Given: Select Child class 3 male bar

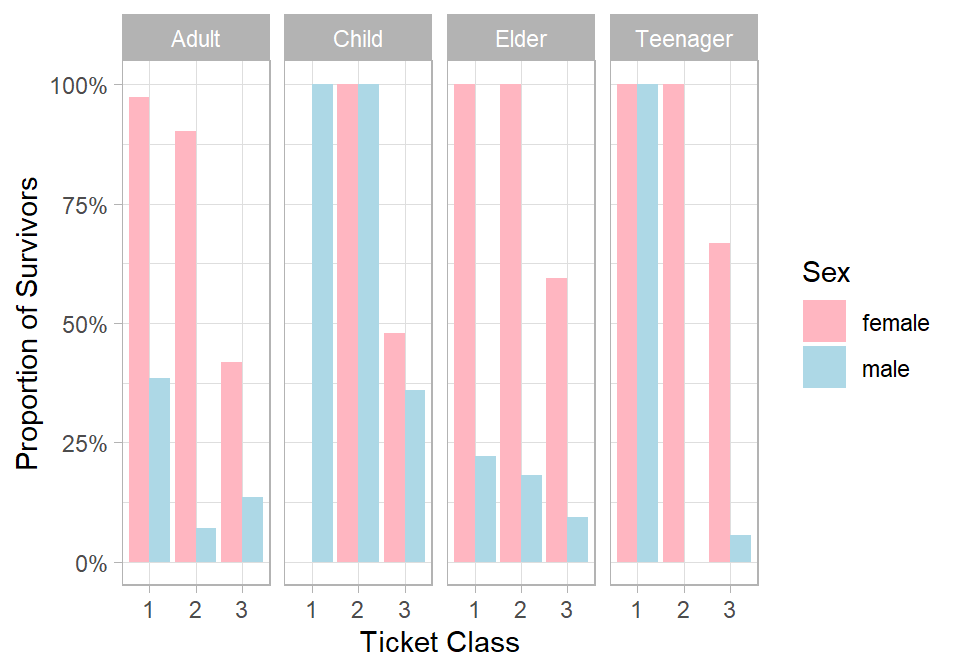Looking at the screenshot, I should tap(414, 476).
